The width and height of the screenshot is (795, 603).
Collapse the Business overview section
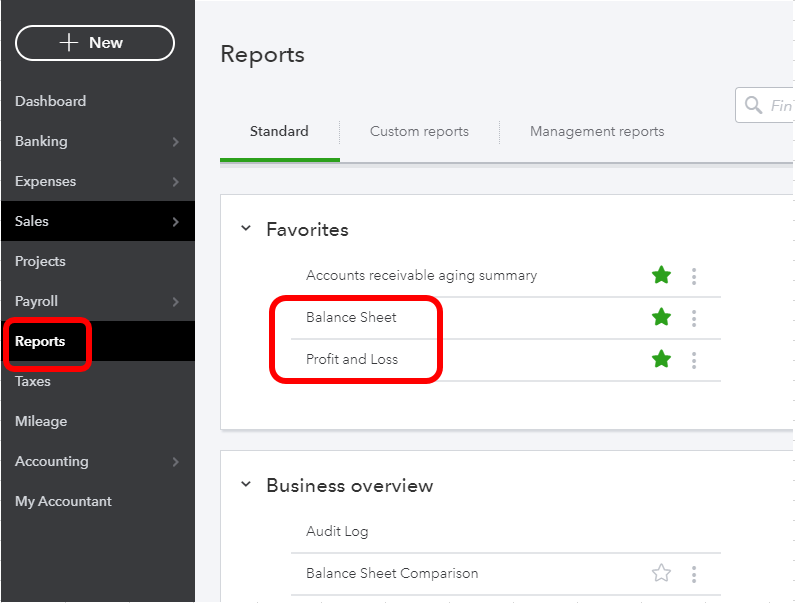[x=246, y=486]
